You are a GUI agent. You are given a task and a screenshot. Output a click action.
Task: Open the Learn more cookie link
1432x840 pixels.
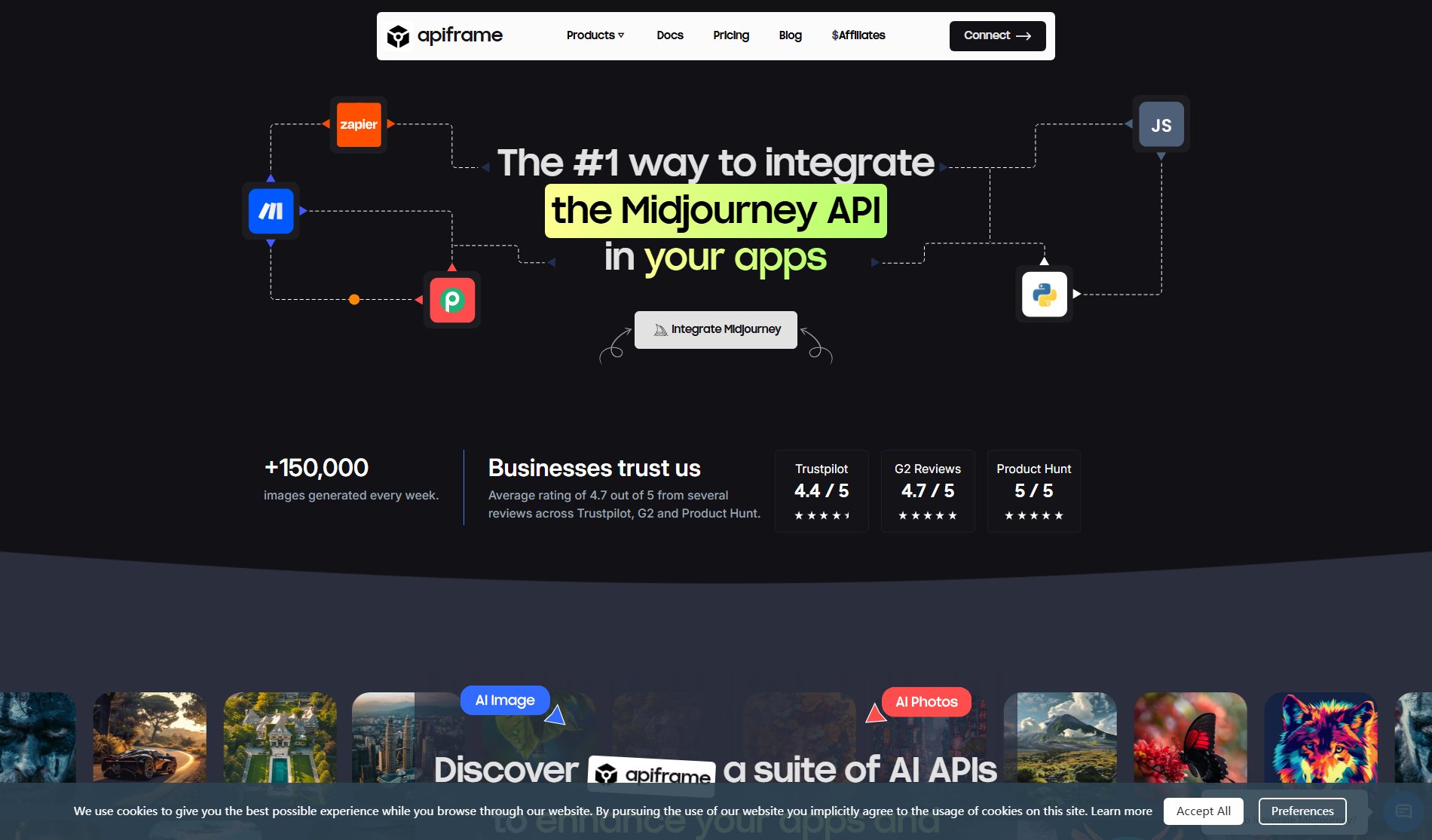pos(1121,811)
